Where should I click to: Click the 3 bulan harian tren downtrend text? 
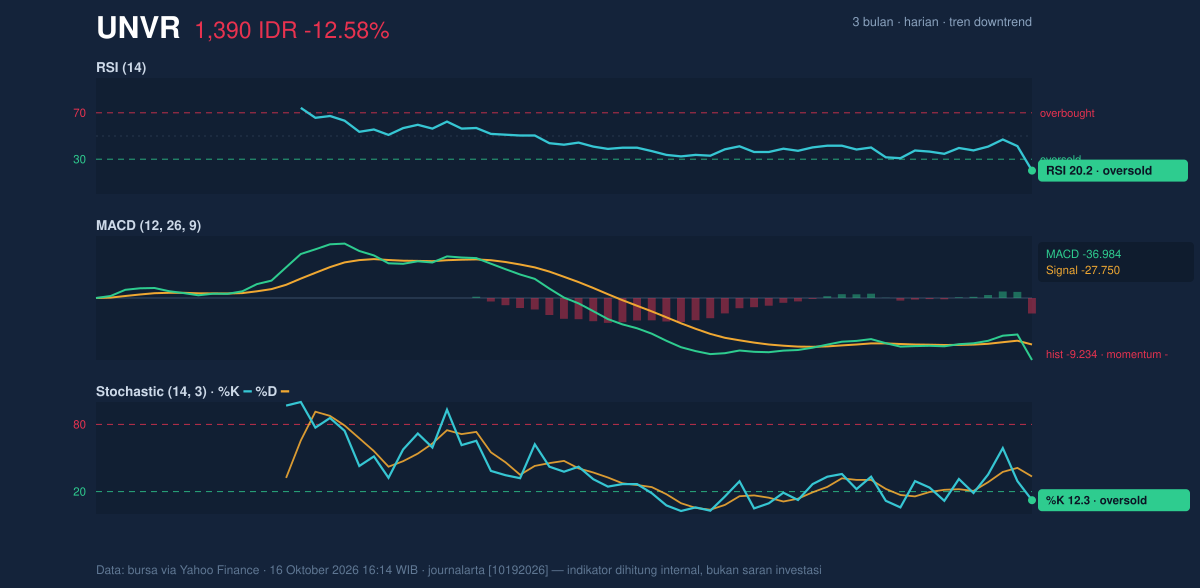point(942,22)
